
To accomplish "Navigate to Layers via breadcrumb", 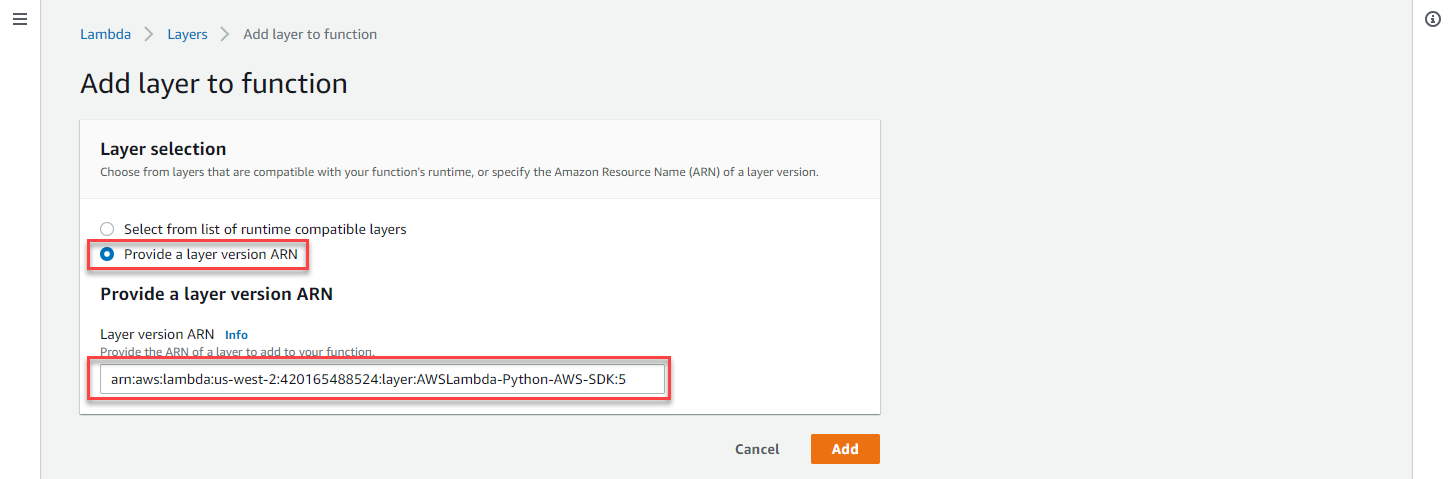I will click(x=187, y=34).
